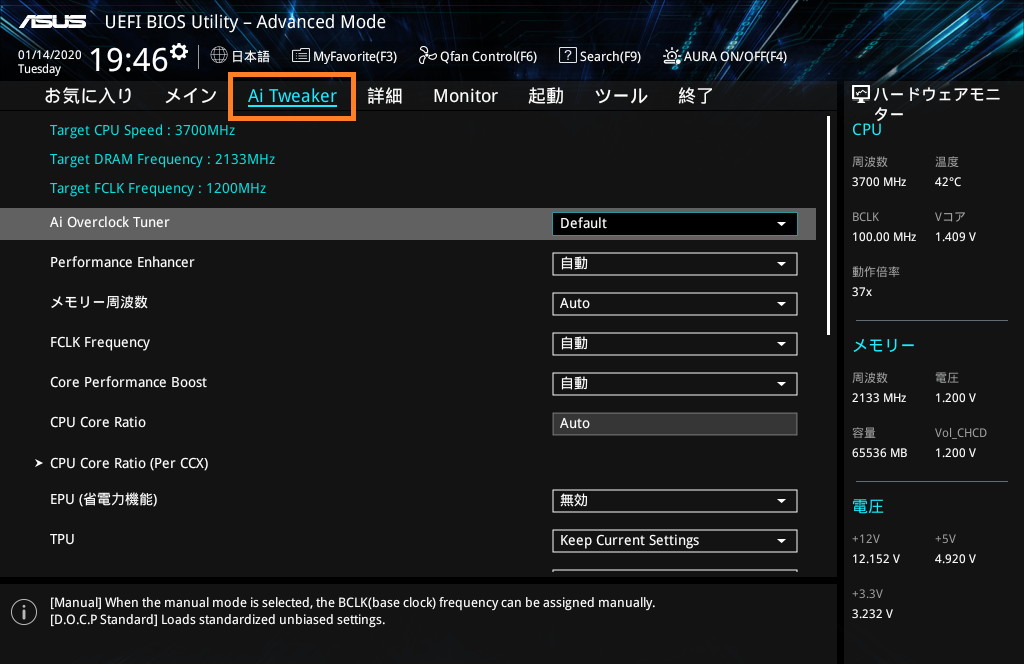The image size is (1024, 664).
Task: Go to the 起動 tab
Action: tap(546, 96)
